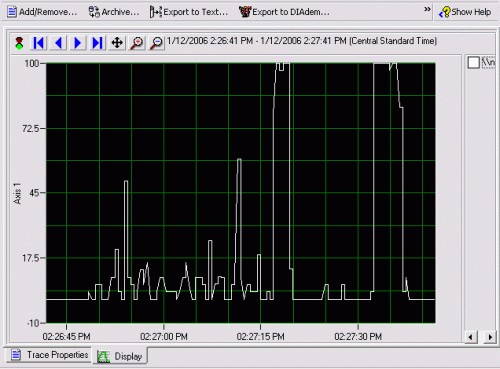Screen dimensions: 500x369
Task: Click Export to DIAdem
Action: (284, 12)
